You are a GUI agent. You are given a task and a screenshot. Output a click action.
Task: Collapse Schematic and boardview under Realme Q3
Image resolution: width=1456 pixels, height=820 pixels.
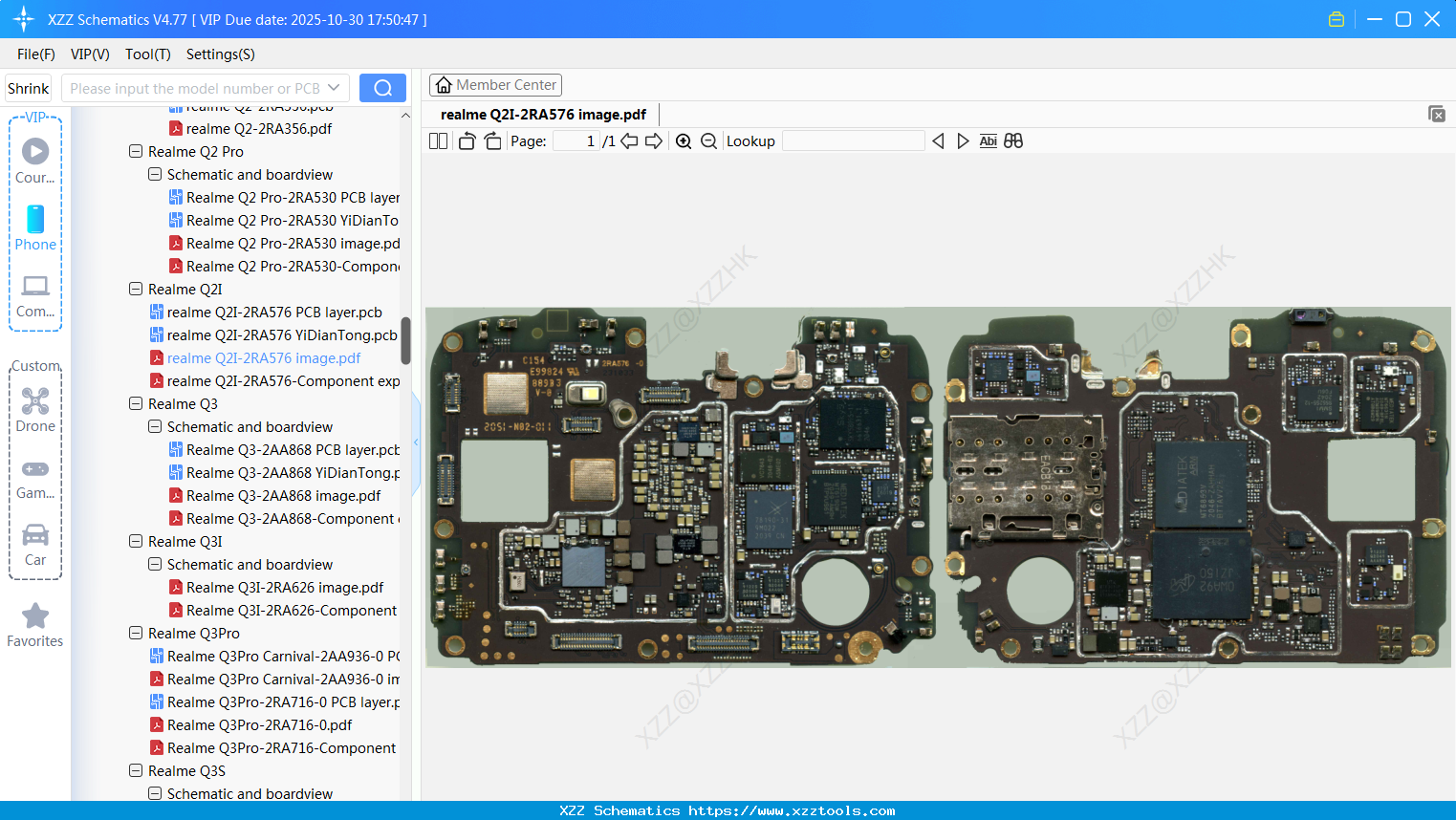point(155,427)
